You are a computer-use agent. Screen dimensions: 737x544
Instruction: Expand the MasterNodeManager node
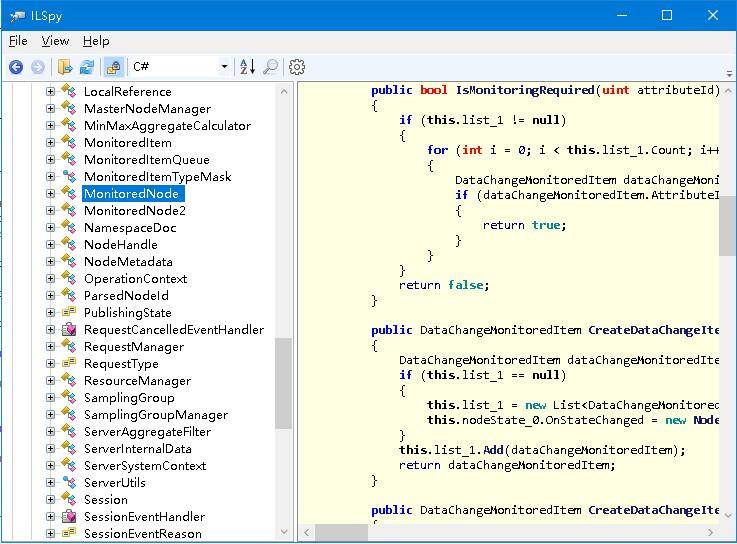tap(50, 109)
